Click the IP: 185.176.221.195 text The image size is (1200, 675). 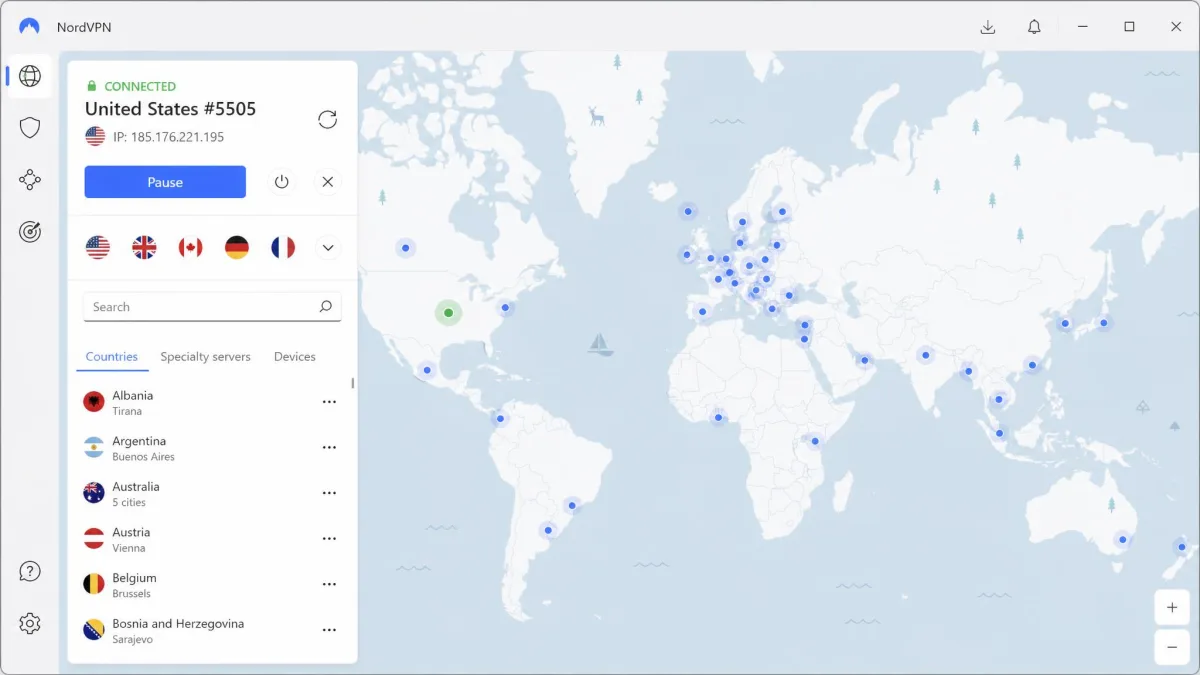point(167,137)
